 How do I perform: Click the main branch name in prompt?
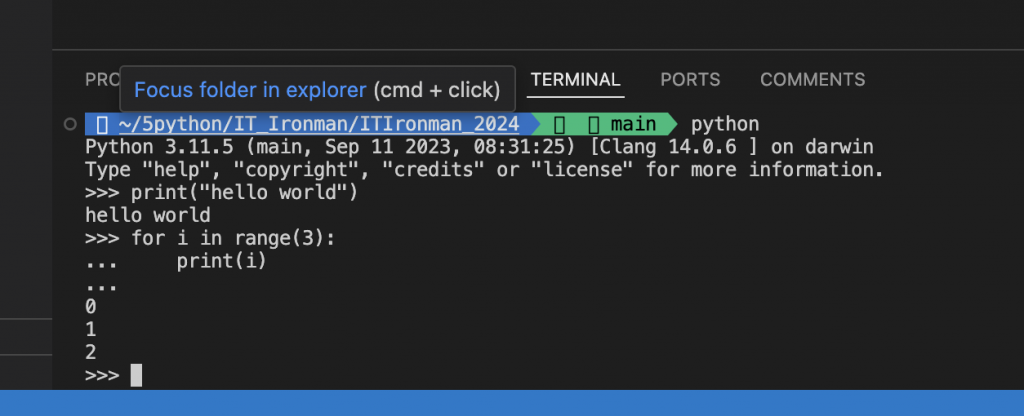click(633, 124)
